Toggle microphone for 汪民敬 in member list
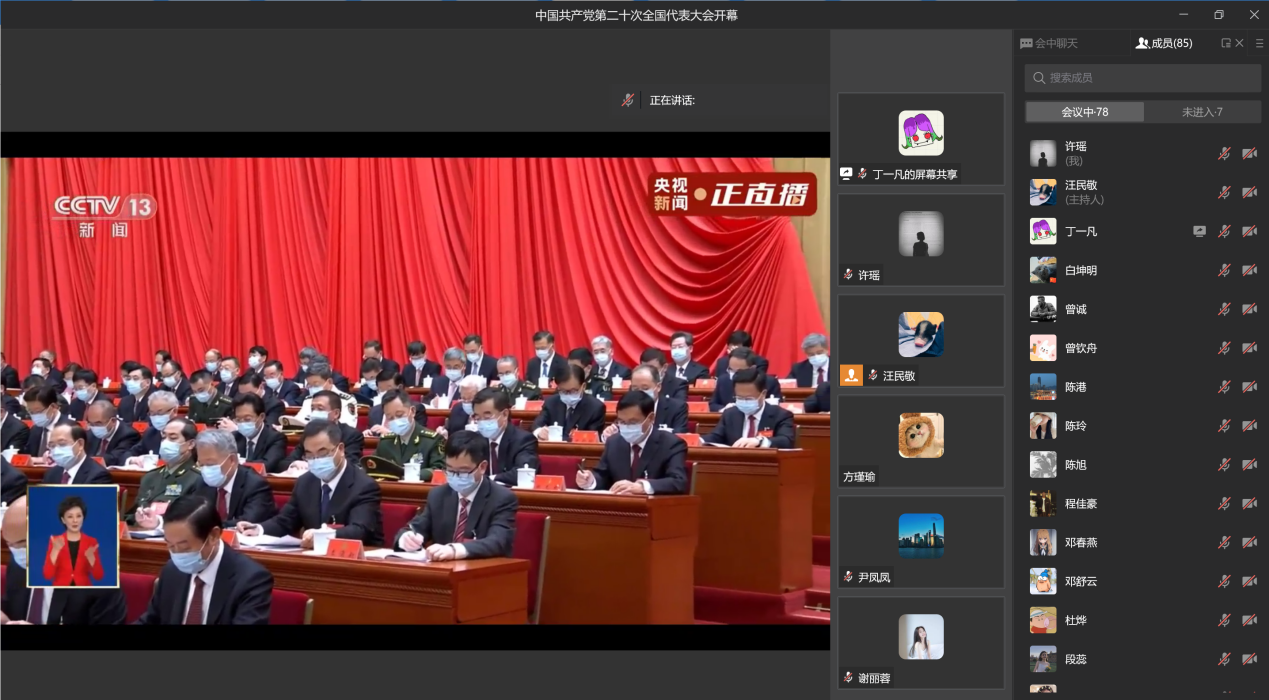 (1224, 192)
